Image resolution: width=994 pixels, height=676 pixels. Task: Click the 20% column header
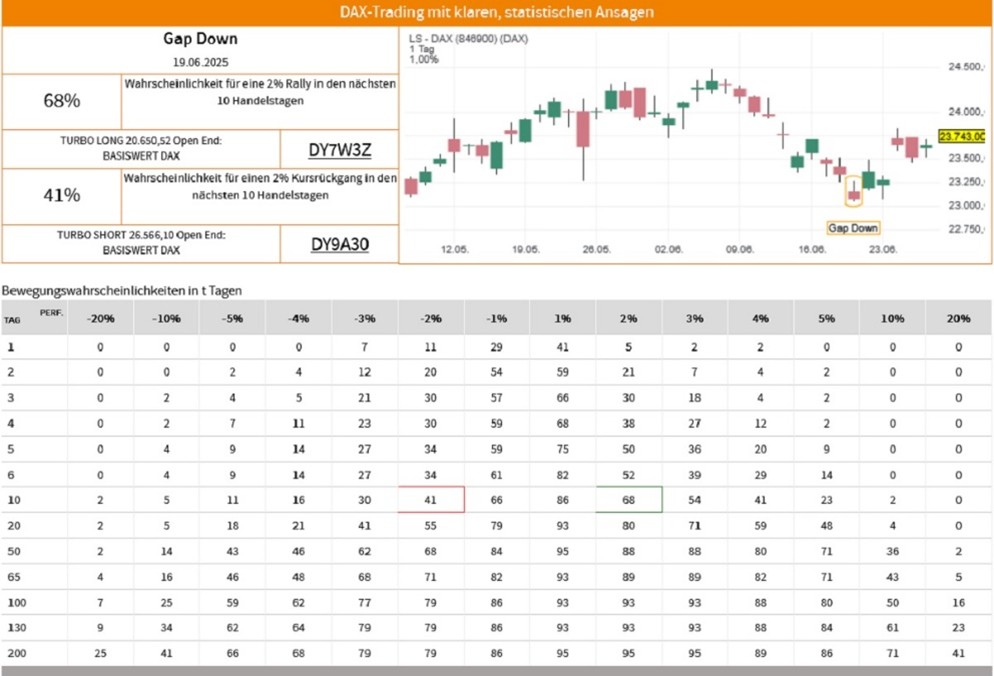[x=958, y=318]
